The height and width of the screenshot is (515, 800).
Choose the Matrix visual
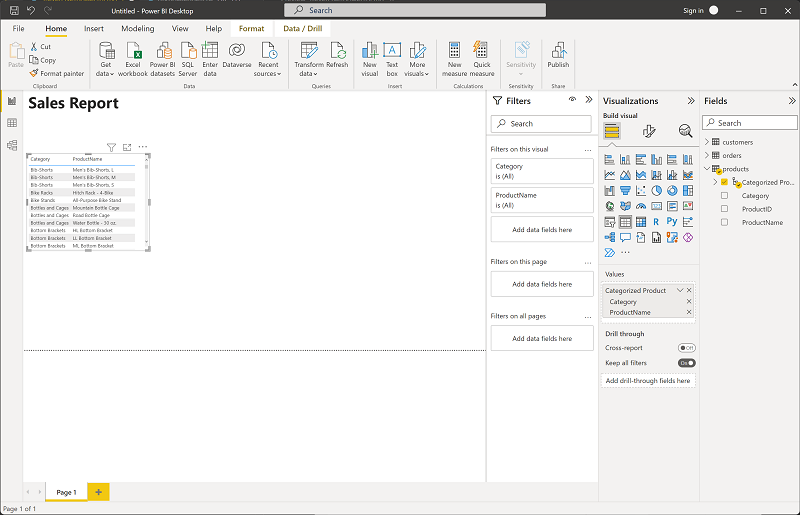pos(641,222)
